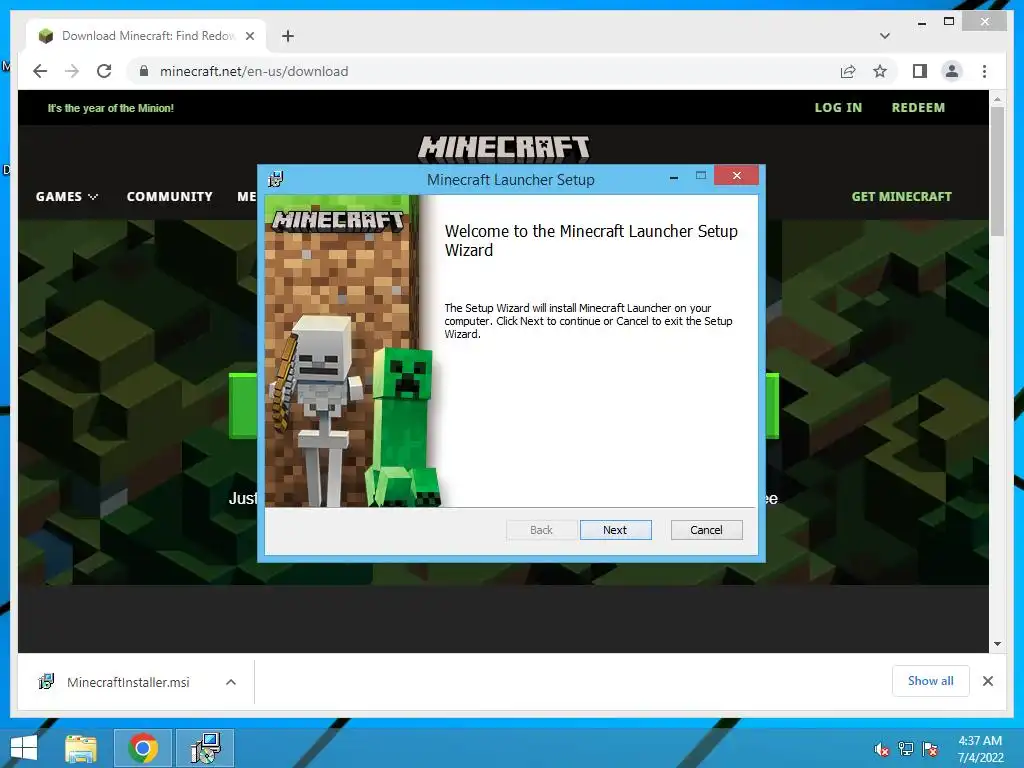Click LOG IN on the Minecraft site
This screenshot has width=1024, height=768.
tap(838, 108)
